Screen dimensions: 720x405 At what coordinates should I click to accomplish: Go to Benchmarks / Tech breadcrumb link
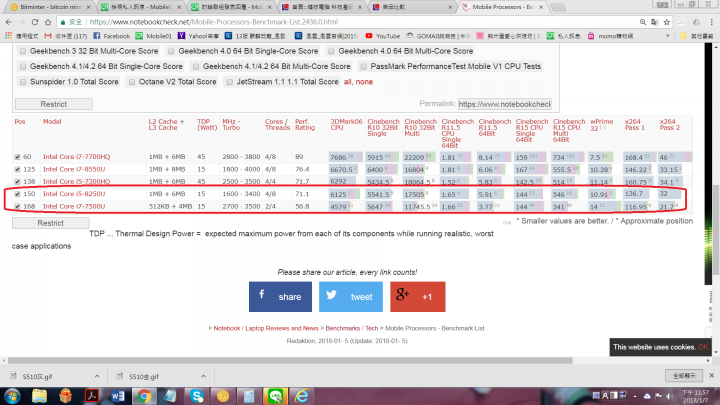[352, 328]
